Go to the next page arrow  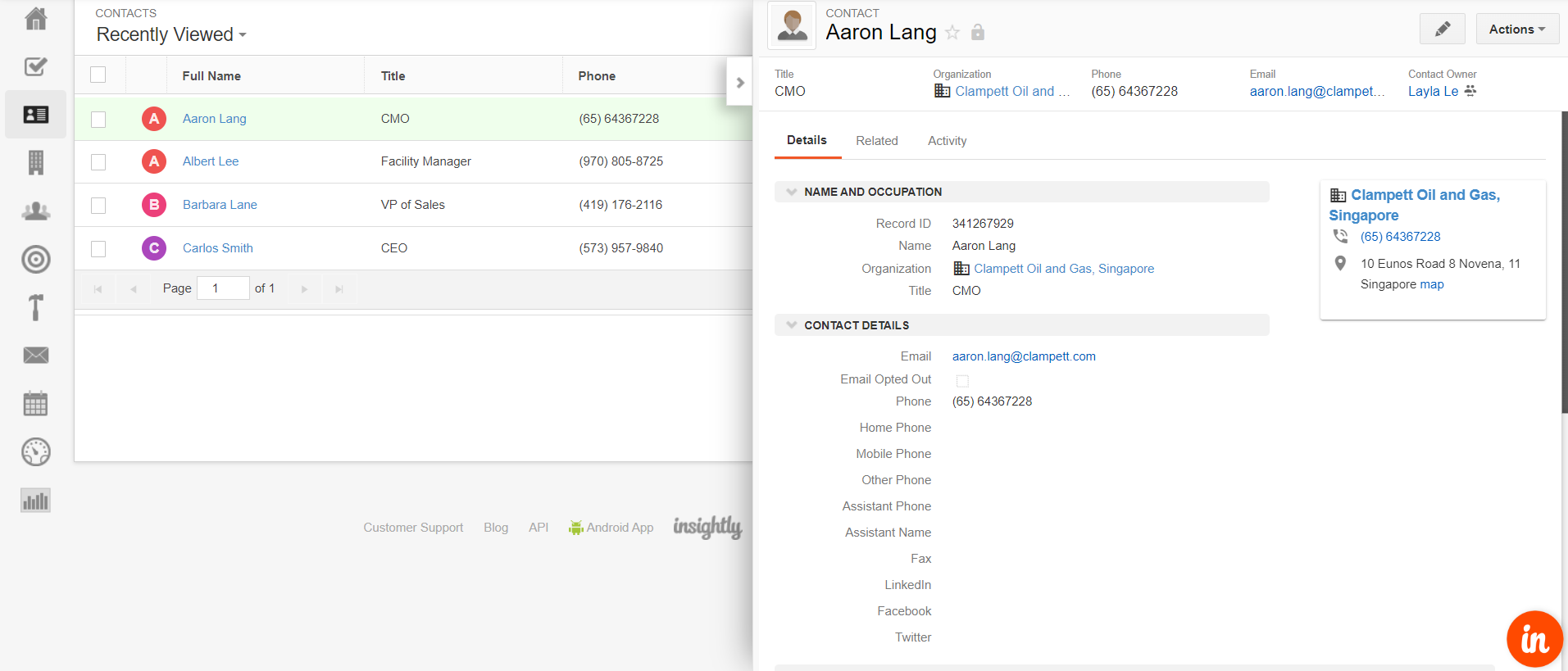(x=304, y=289)
